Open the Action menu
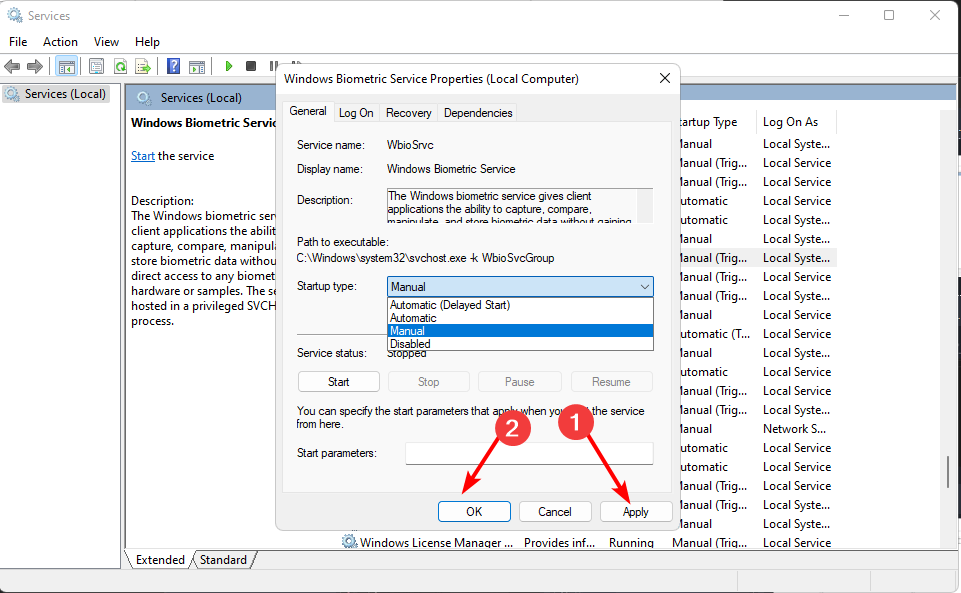This screenshot has width=961, height=593. pos(60,42)
